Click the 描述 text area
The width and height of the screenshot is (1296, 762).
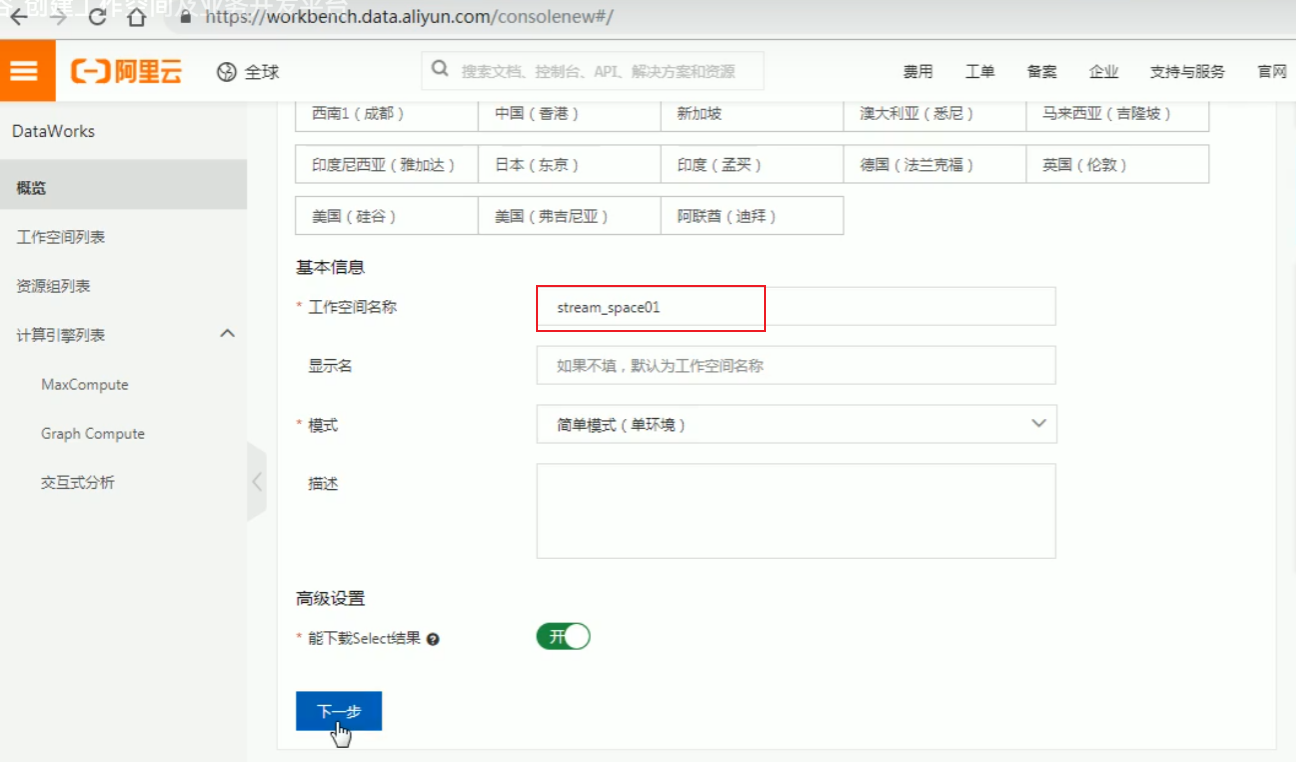click(x=796, y=511)
